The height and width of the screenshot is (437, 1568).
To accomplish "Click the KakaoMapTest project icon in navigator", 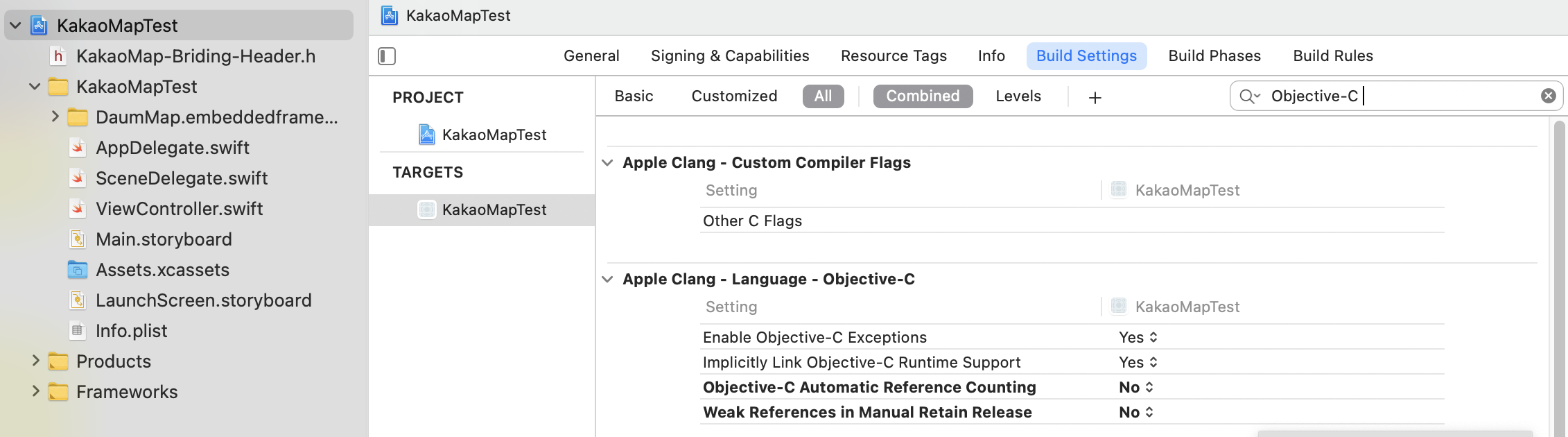I will pyautogui.click(x=40, y=26).
